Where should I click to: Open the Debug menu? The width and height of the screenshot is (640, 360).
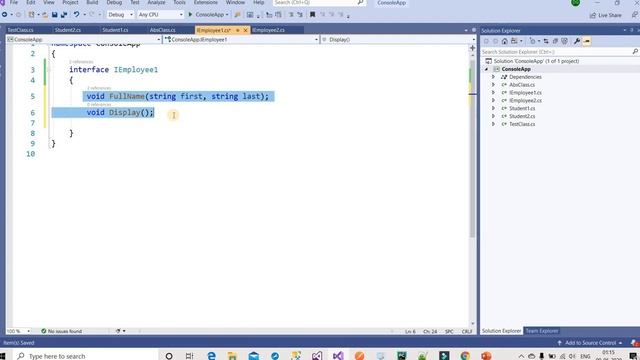(114, 2)
